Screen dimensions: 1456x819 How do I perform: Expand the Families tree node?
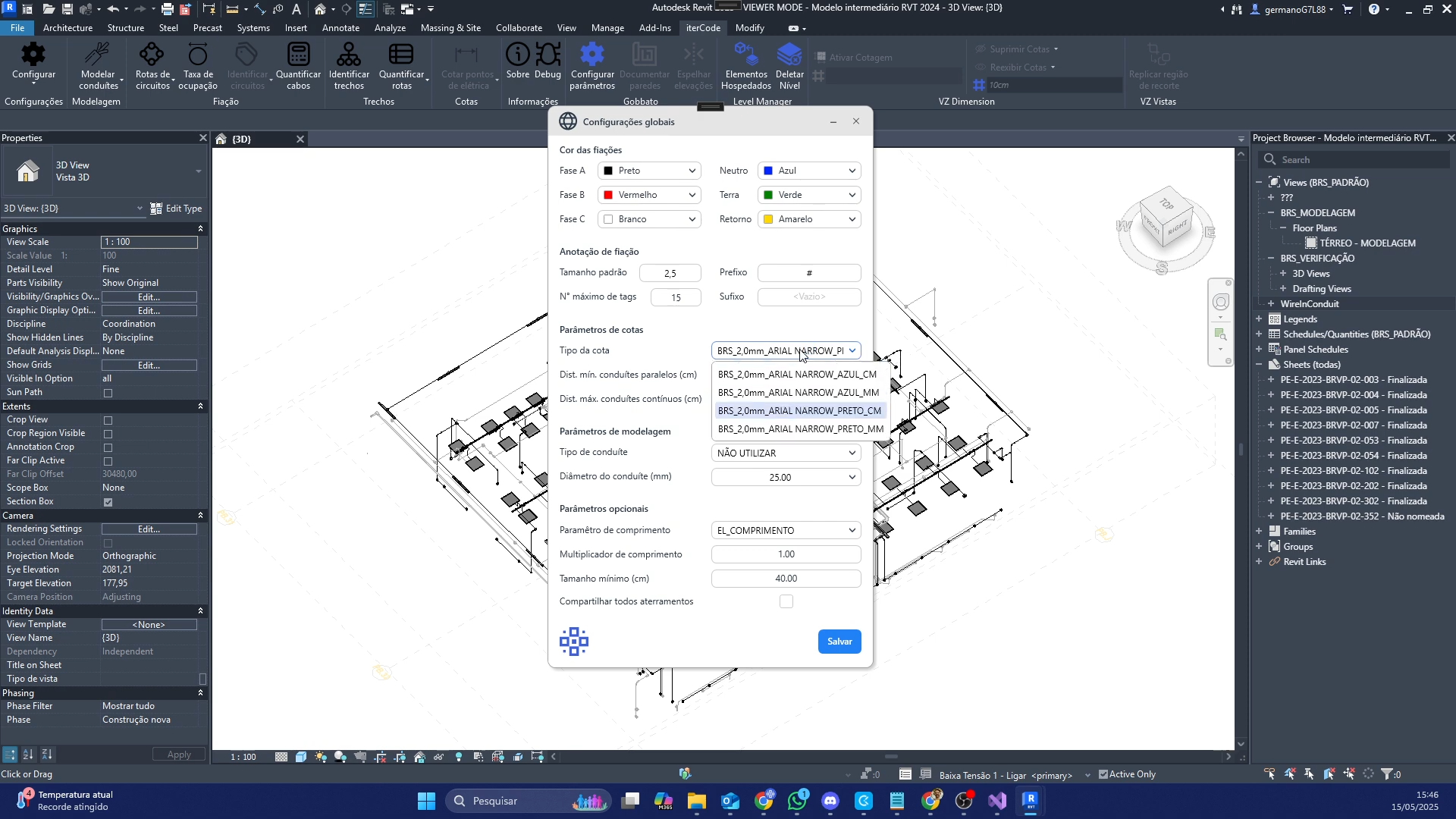(1259, 532)
